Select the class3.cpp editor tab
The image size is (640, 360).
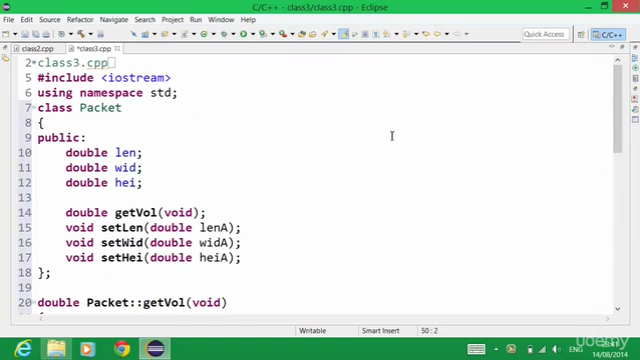point(94,49)
